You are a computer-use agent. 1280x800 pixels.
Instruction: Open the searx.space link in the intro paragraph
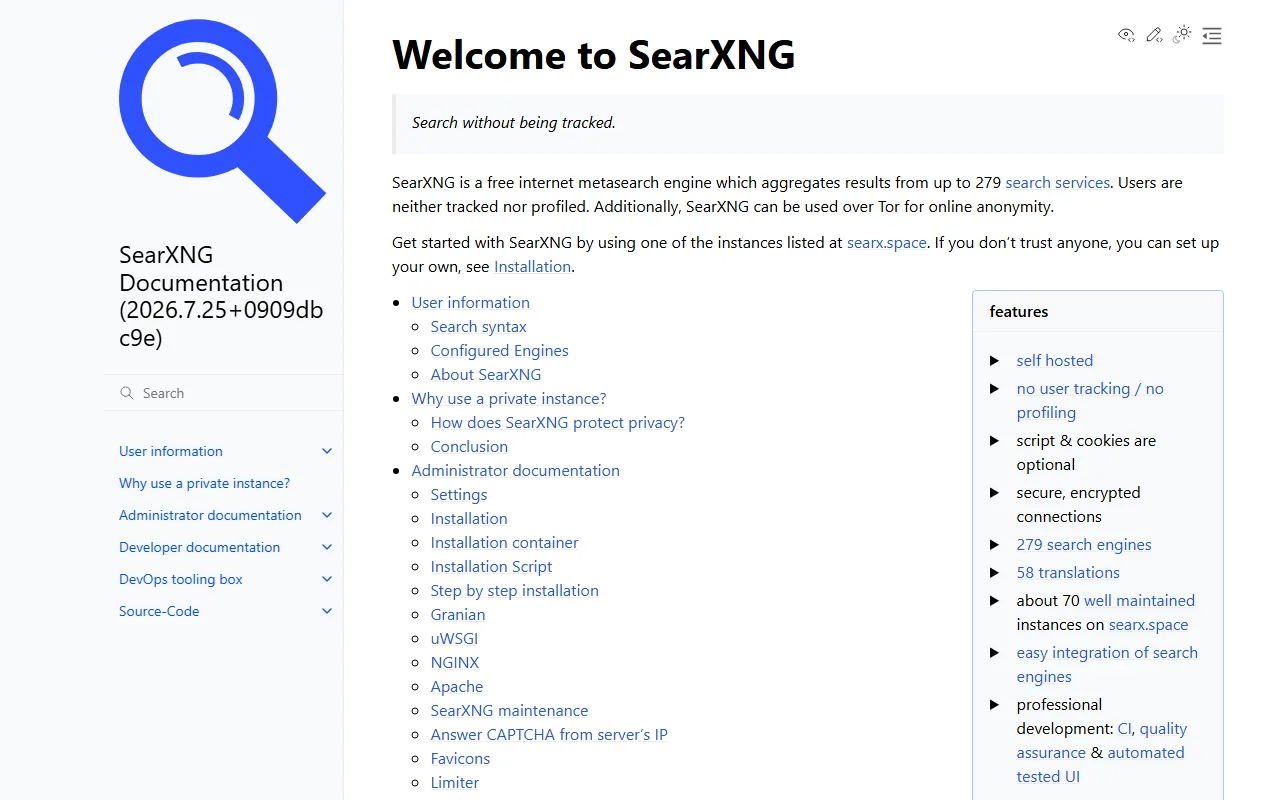pos(886,243)
